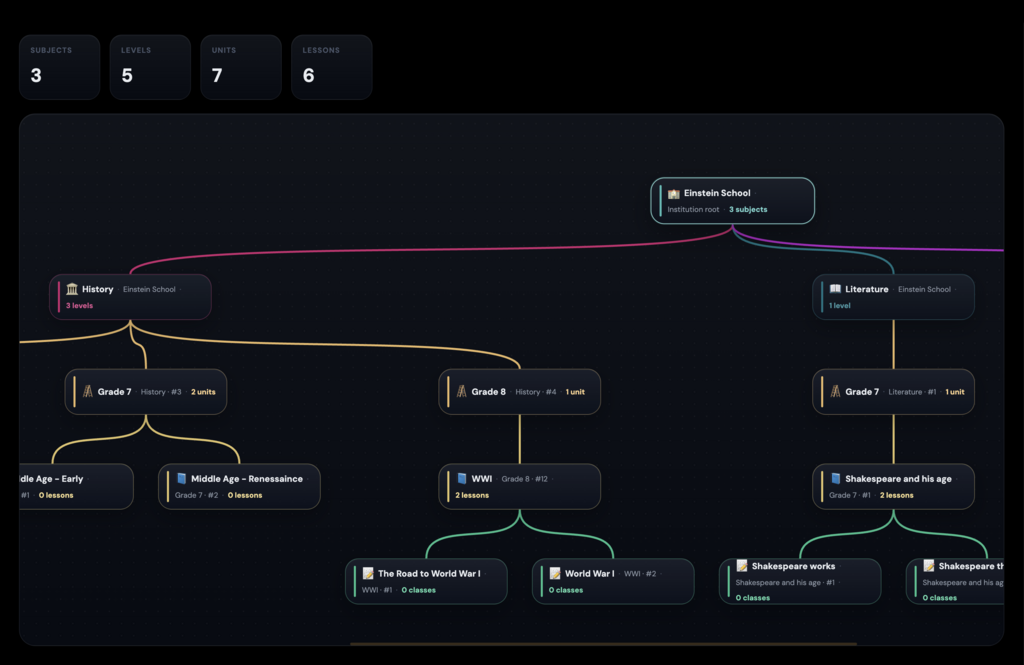Click the '3 subjects' label on Einstein School
The width and height of the screenshot is (1024, 665).
pyautogui.click(x=748, y=210)
